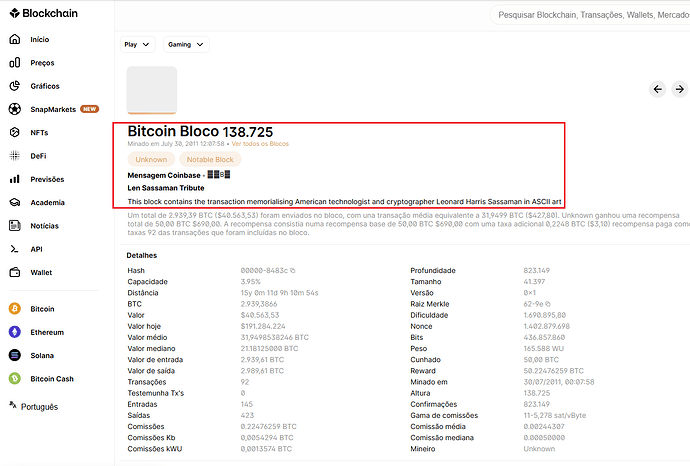Open the Solana sidebar link
The width and height of the screenshot is (690, 466).
point(42,356)
